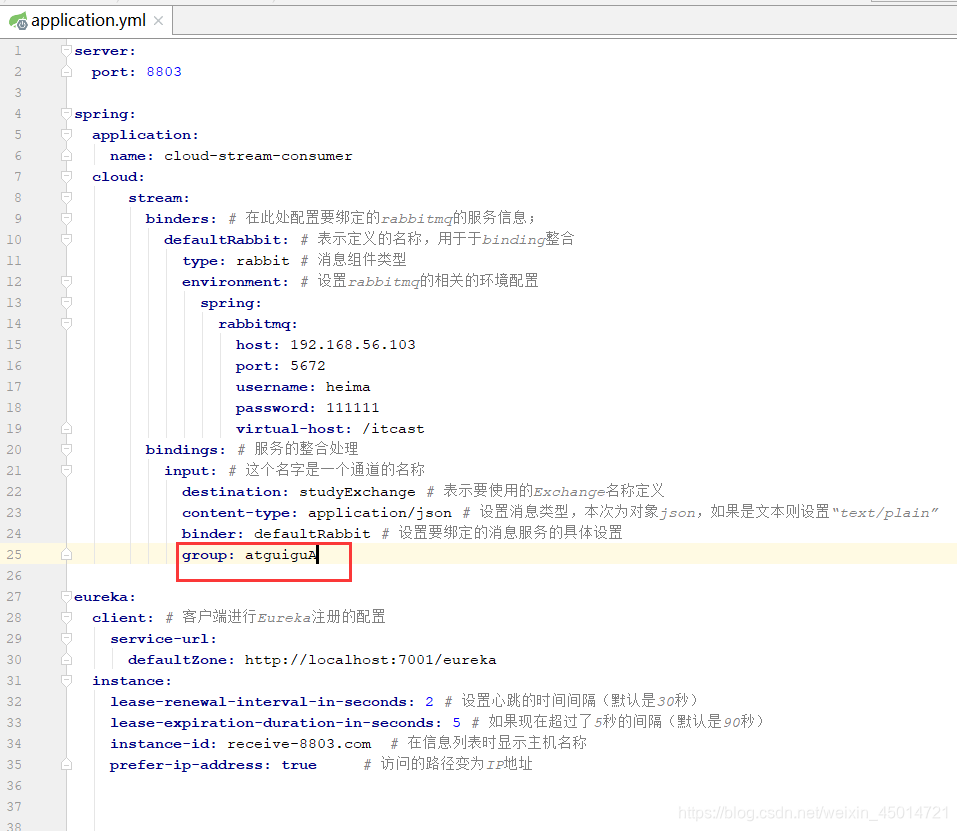Click the instance-id value receive-8803.com
This screenshot has width=957, height=831.
point(299,744)
